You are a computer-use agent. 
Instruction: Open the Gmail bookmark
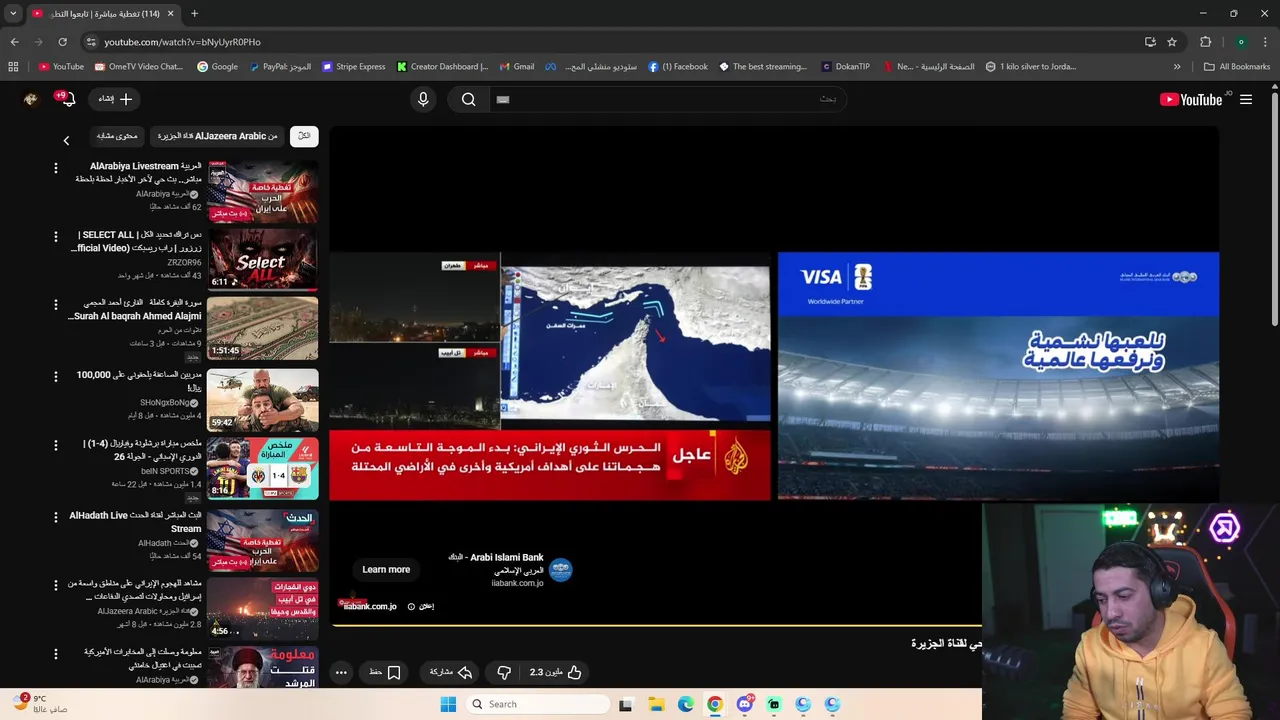[x=517, y=67]
